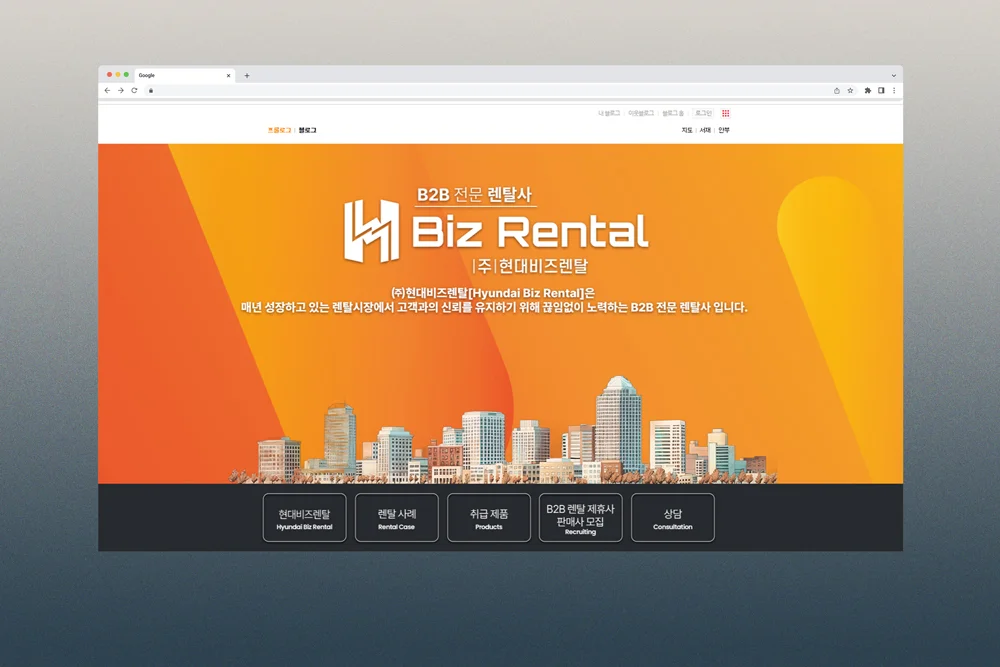Reload the page with the refresh icon

pos(134,91)
